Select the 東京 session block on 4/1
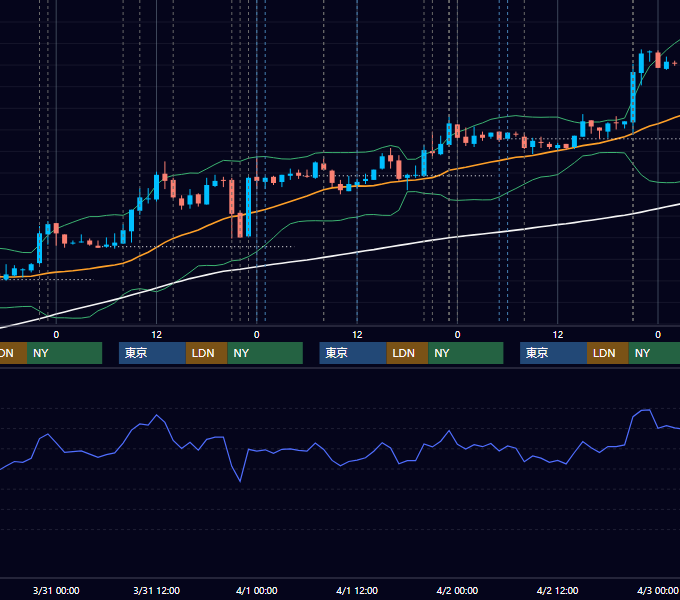Image resolution: width=680 pixels, height=600 pixels. (353, 353)
